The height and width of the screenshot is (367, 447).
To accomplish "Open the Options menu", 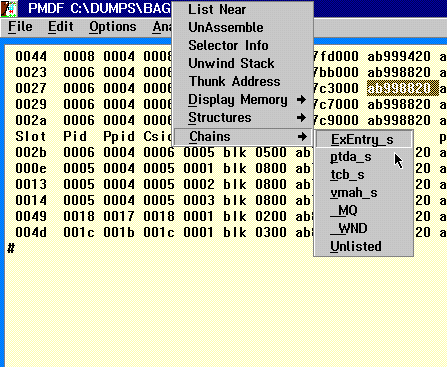I will click(113, 27).
